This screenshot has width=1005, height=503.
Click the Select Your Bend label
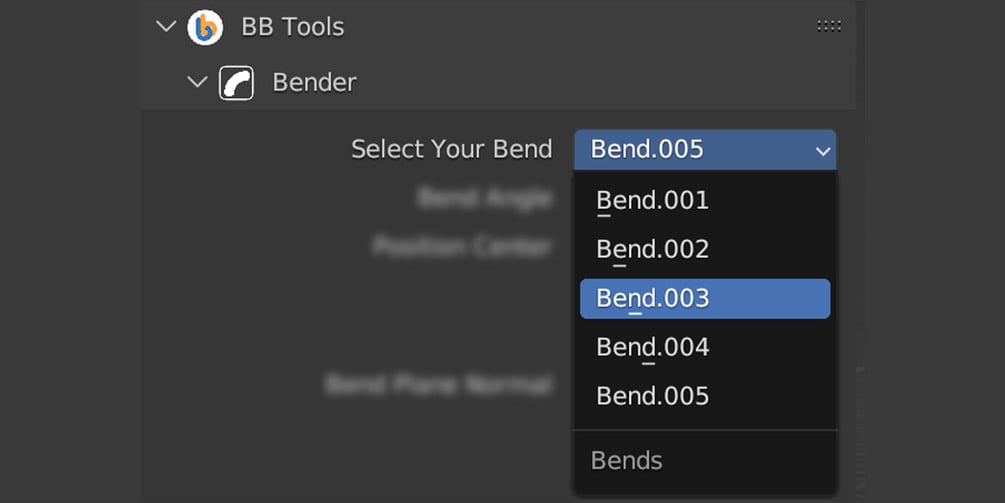451,150
